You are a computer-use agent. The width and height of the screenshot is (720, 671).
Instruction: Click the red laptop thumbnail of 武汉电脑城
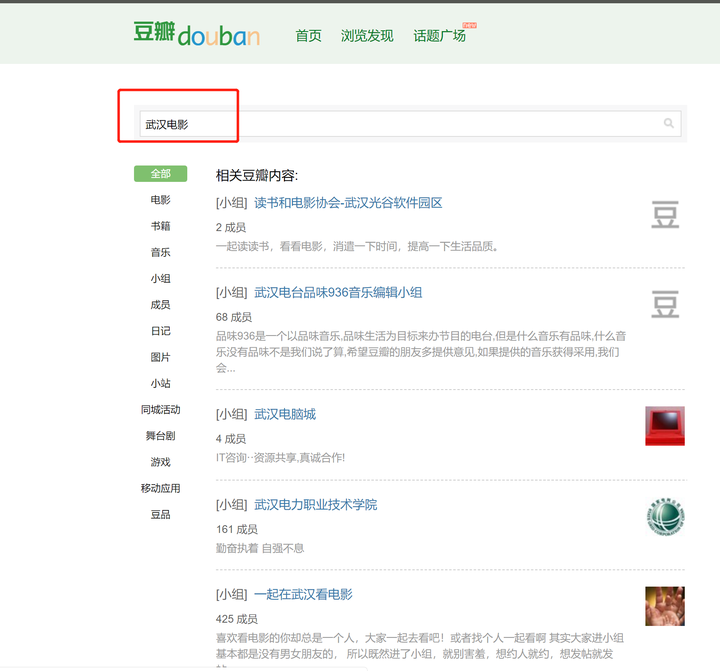(x=665, y=426)
